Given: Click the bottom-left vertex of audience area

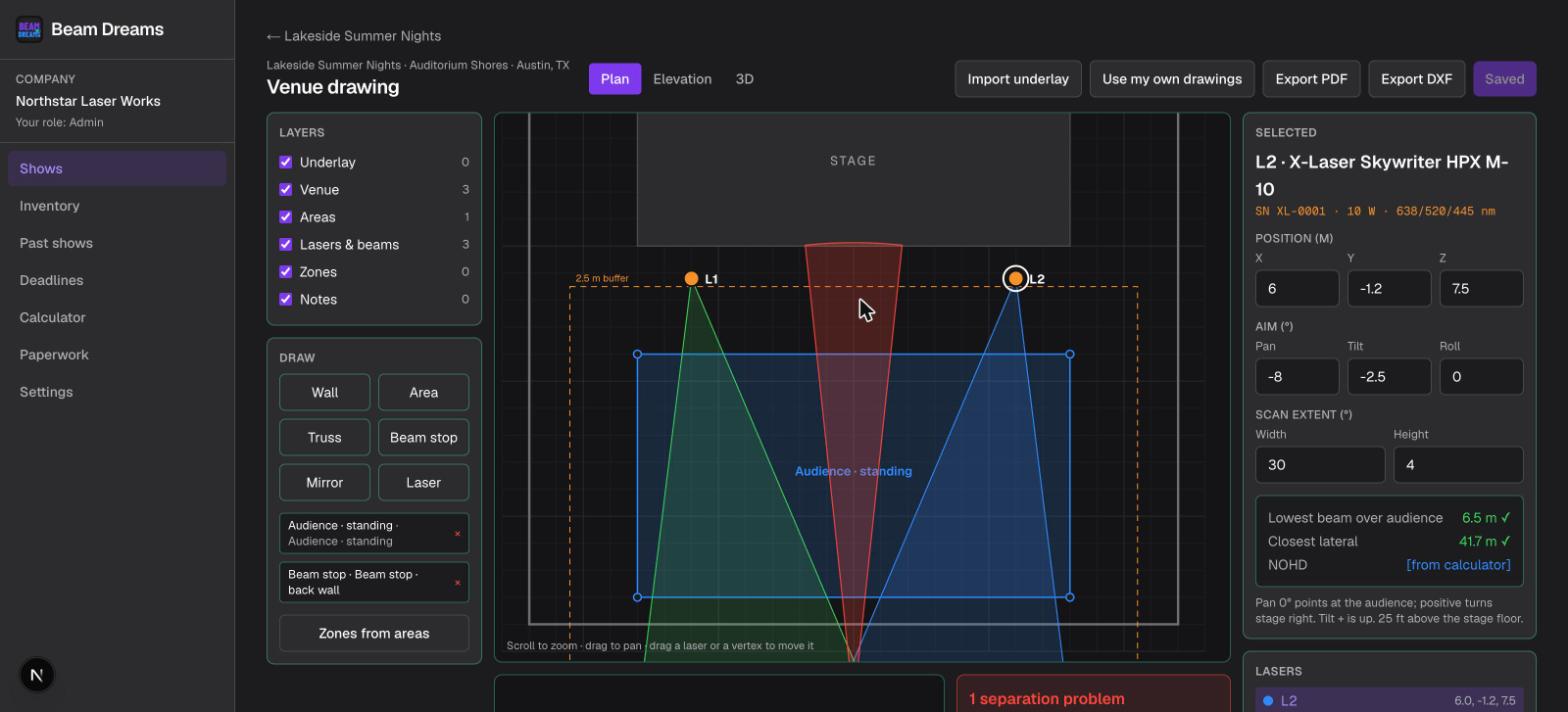Looking at the screenshot, I should tap(638, 597).
